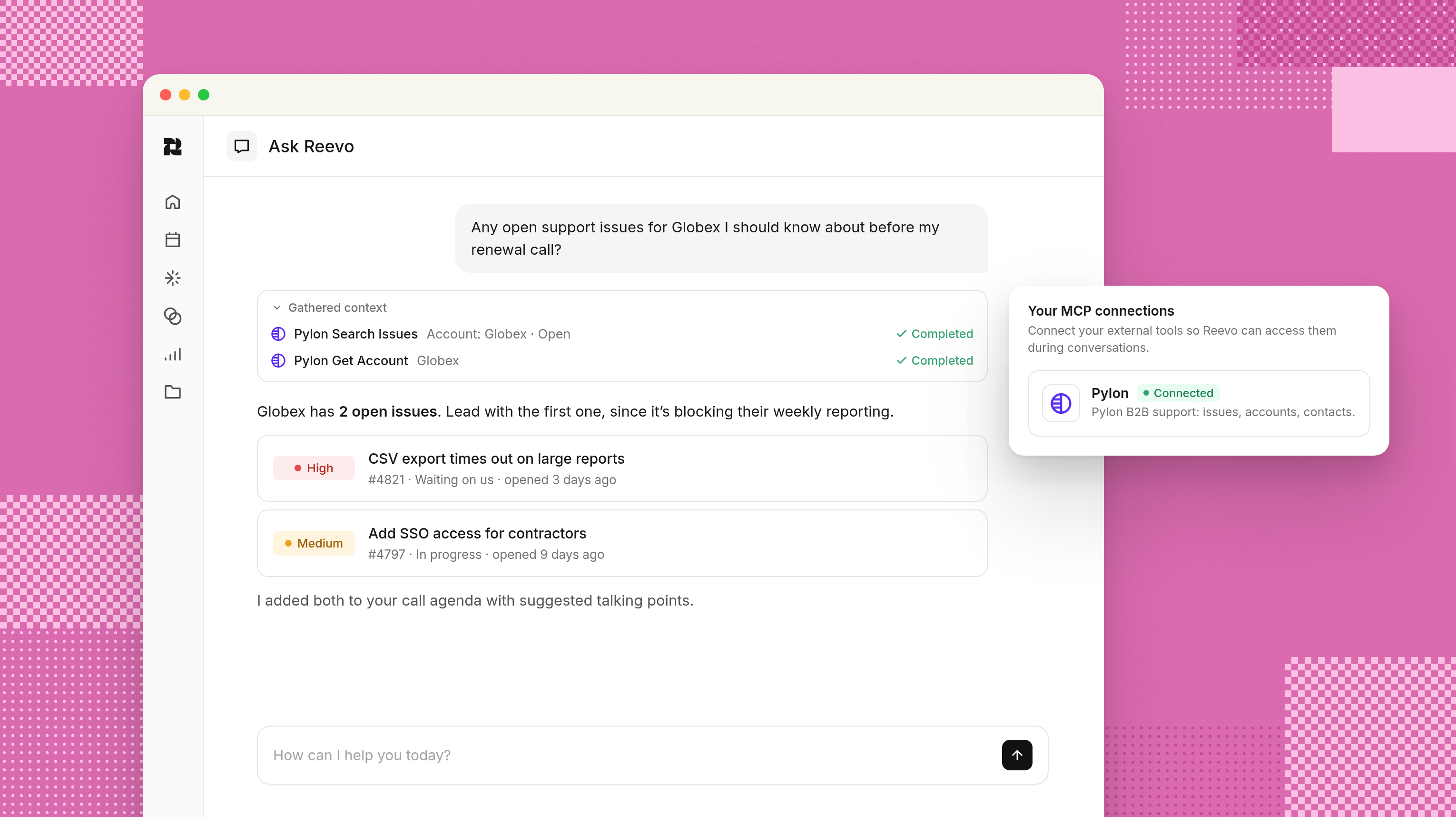Select the Pylon Search Issues label

click(355, 334)
